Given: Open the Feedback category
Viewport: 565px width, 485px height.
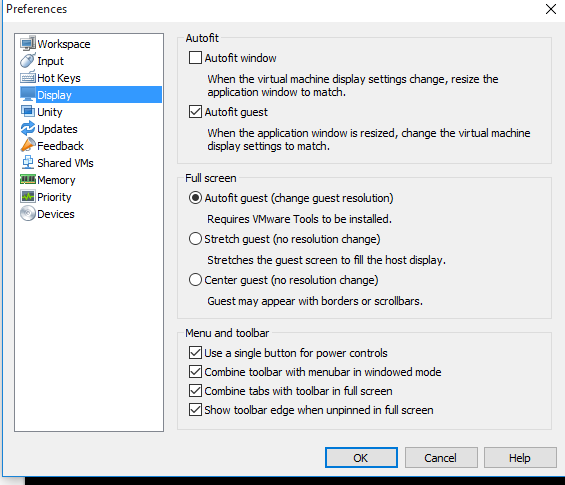Looking at the screenshot, I should tap(60, 146).
